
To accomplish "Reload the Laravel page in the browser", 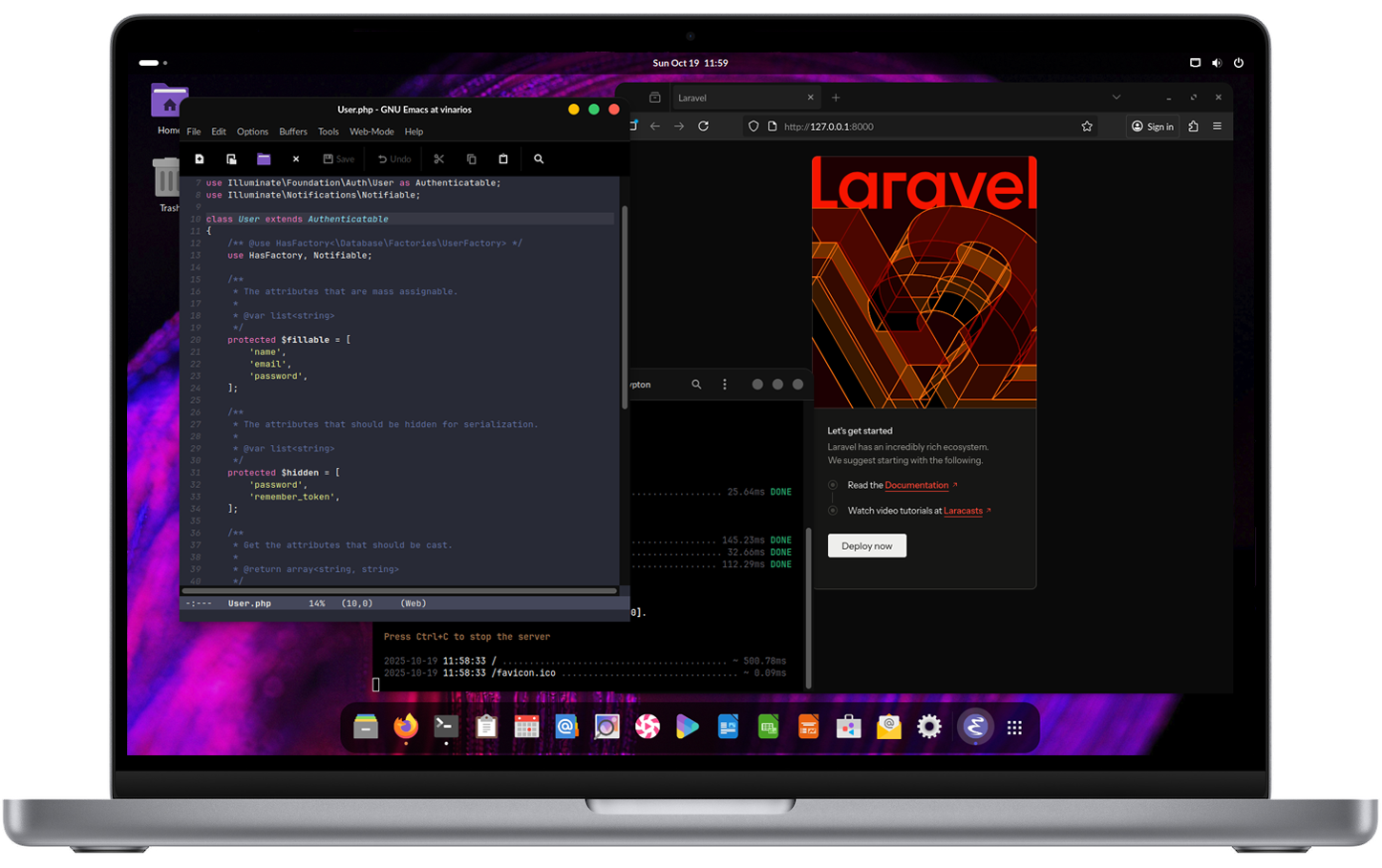I will tap(704, 126).
